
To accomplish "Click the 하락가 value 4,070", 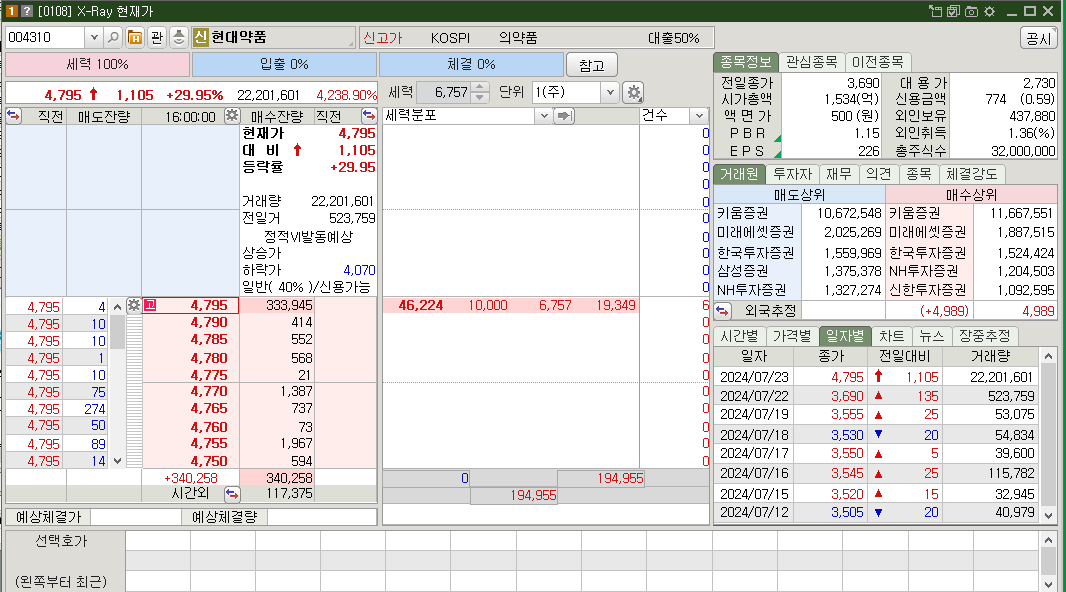I will pyautogui.click(x=359, y=270).
